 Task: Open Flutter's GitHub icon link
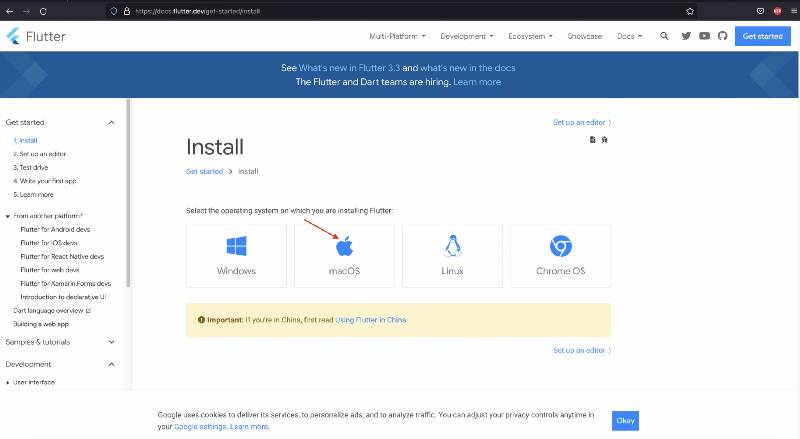pos(722,36)
